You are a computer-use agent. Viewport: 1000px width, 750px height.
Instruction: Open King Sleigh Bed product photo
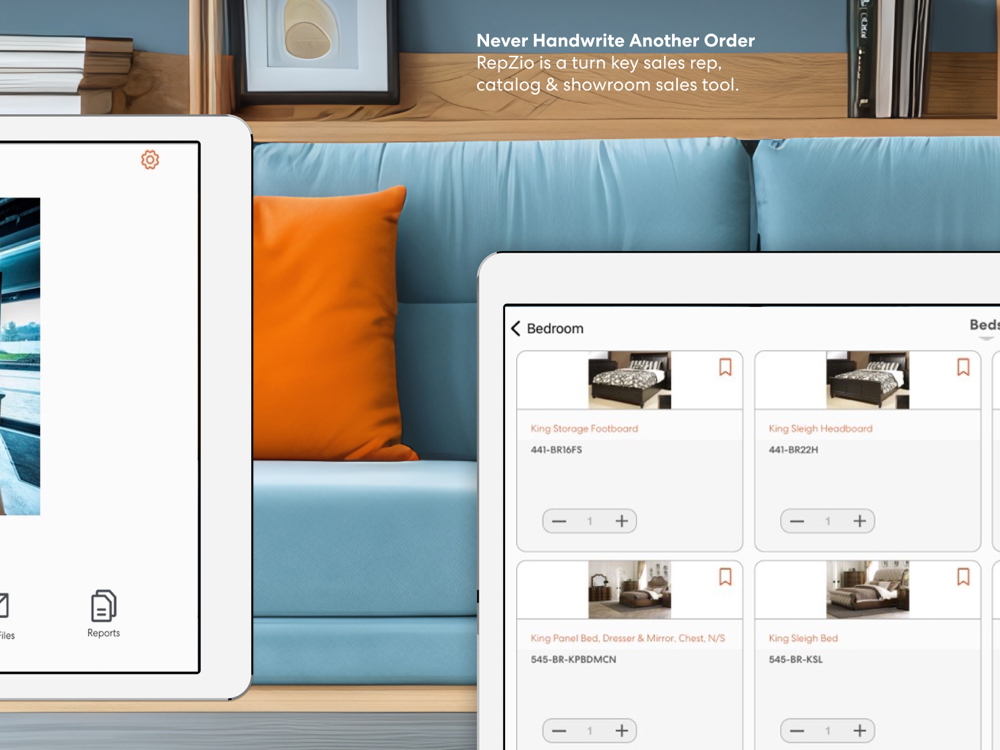pos(867,590)
